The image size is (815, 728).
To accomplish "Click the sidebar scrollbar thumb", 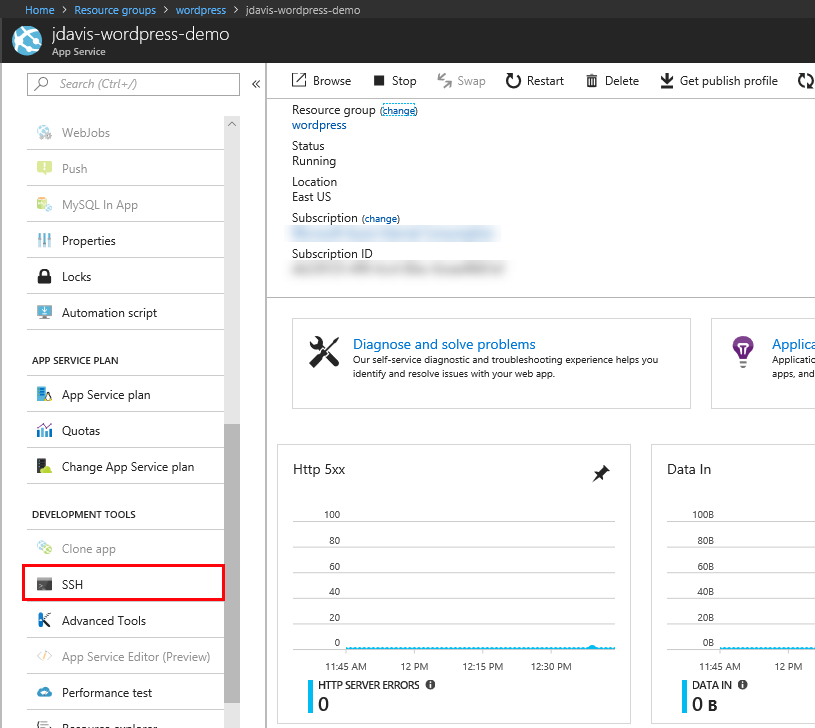I will pos(232,563).
